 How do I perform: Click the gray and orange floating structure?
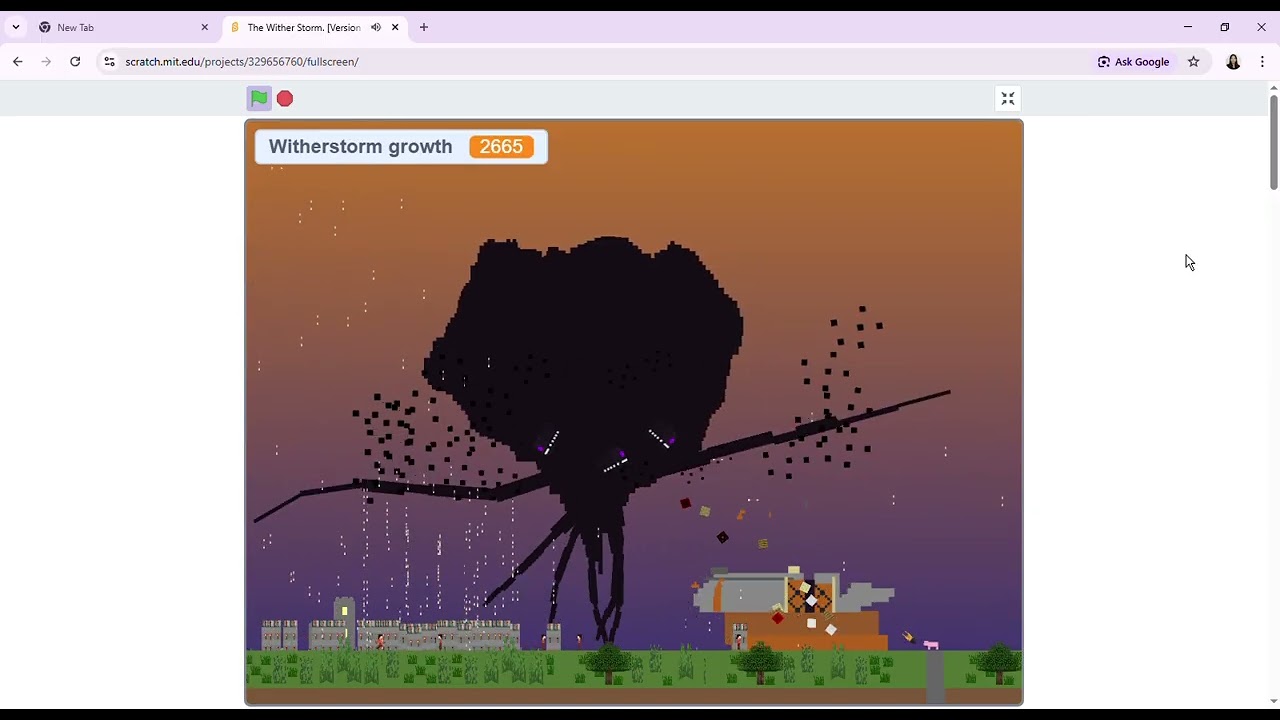point(795,608)
